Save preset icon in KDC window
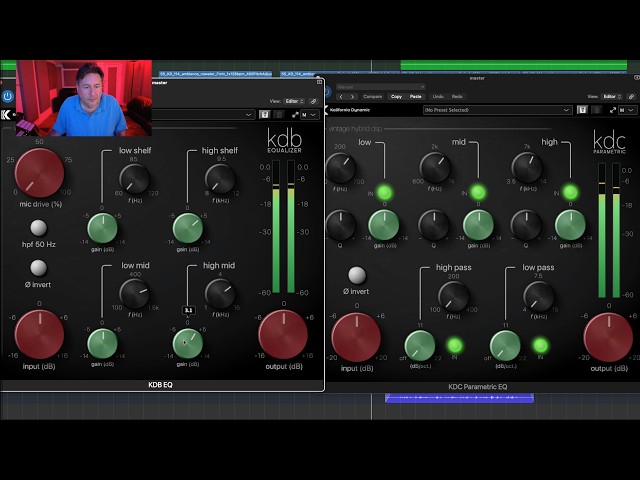This screenshot has height=480, width=640. click(x=582, y=110)
